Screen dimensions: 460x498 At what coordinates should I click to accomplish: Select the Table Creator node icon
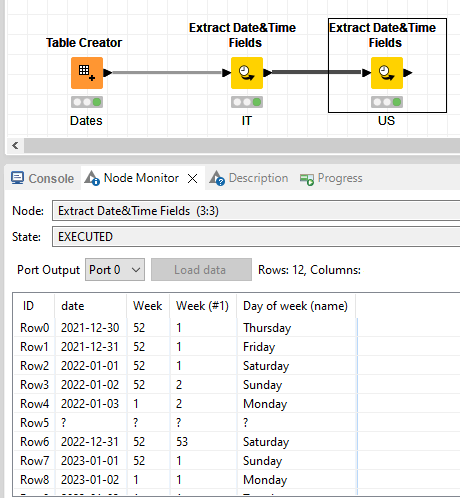point(87,73)
